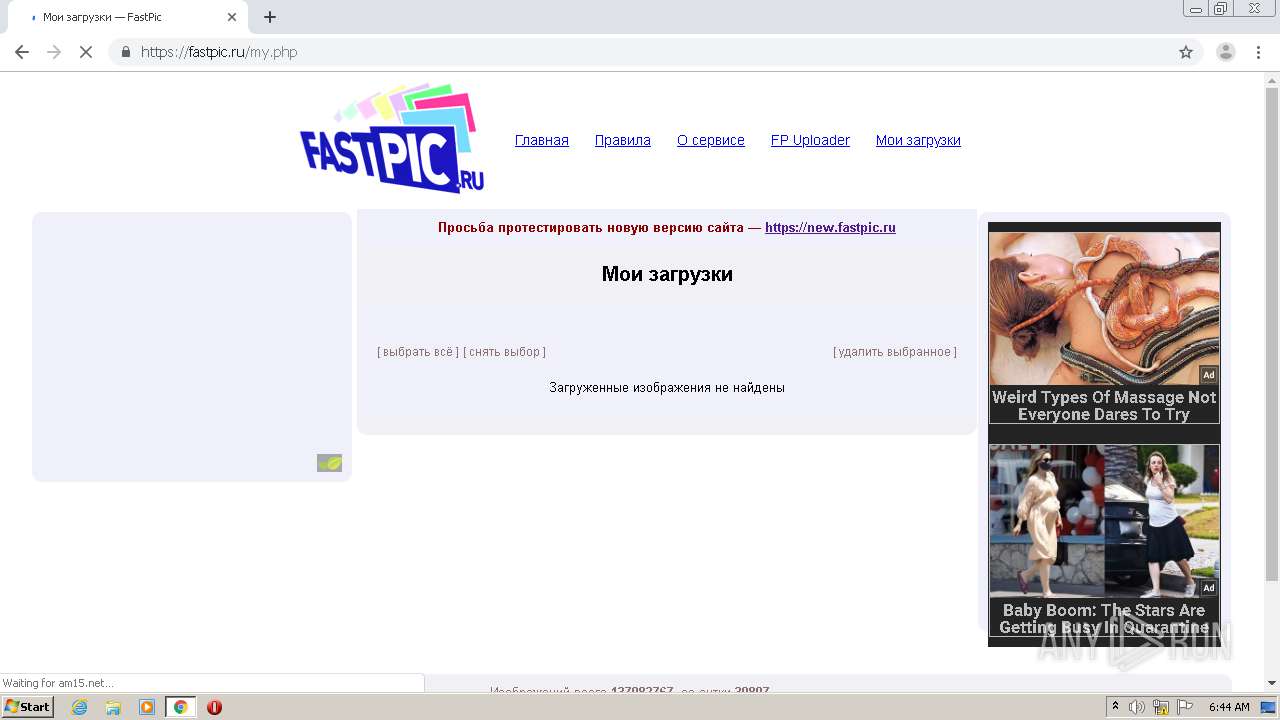The height and width of the screenshot is (720, 1280).
Task: Click the Chrome taskbar icon
Action: (x=180, y=707)
